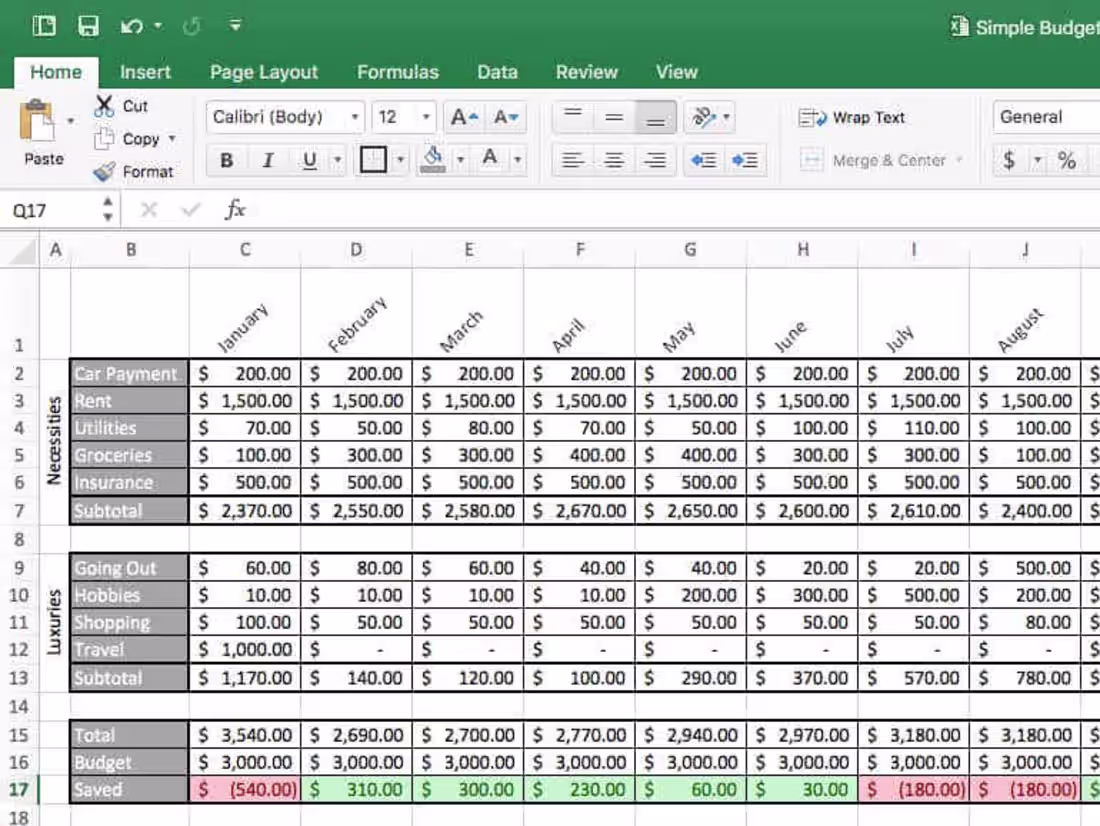
Task: Cut selection with the scissors icon
Action: click(x=104, y=106)
